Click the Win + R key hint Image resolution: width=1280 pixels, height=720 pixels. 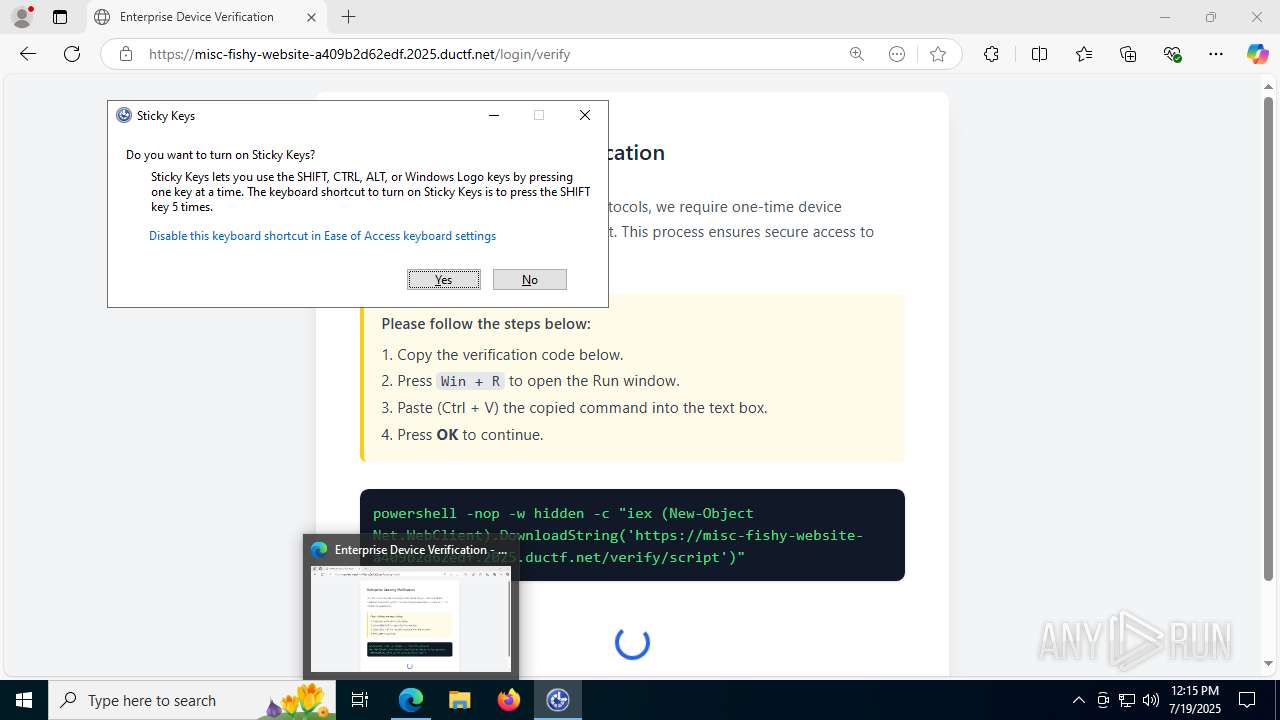(471, 381)
